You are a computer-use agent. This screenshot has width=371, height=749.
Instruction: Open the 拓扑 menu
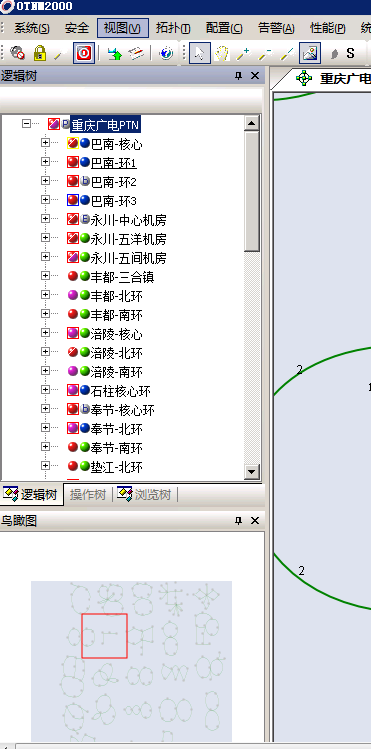tap(173, 29)
